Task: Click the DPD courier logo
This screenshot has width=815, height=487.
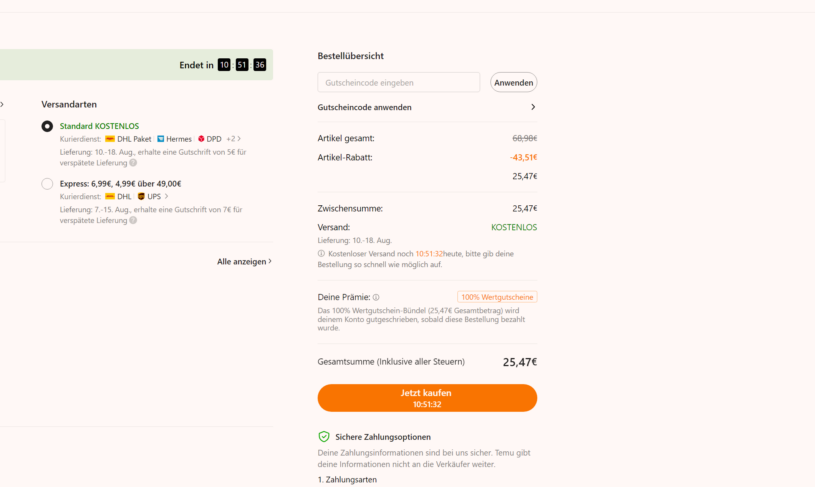Action: pyautogui.click(x=201, y=139)
